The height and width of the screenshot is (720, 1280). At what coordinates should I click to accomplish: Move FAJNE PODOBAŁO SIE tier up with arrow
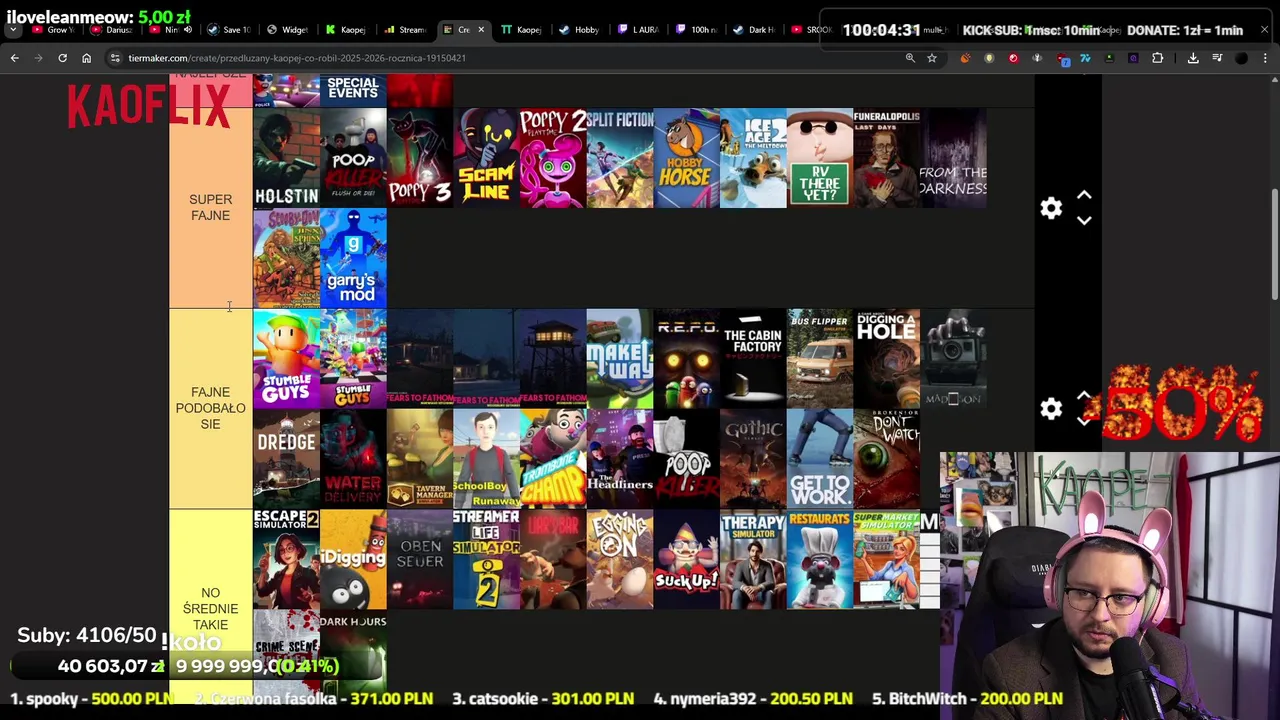click(1084, 396)
